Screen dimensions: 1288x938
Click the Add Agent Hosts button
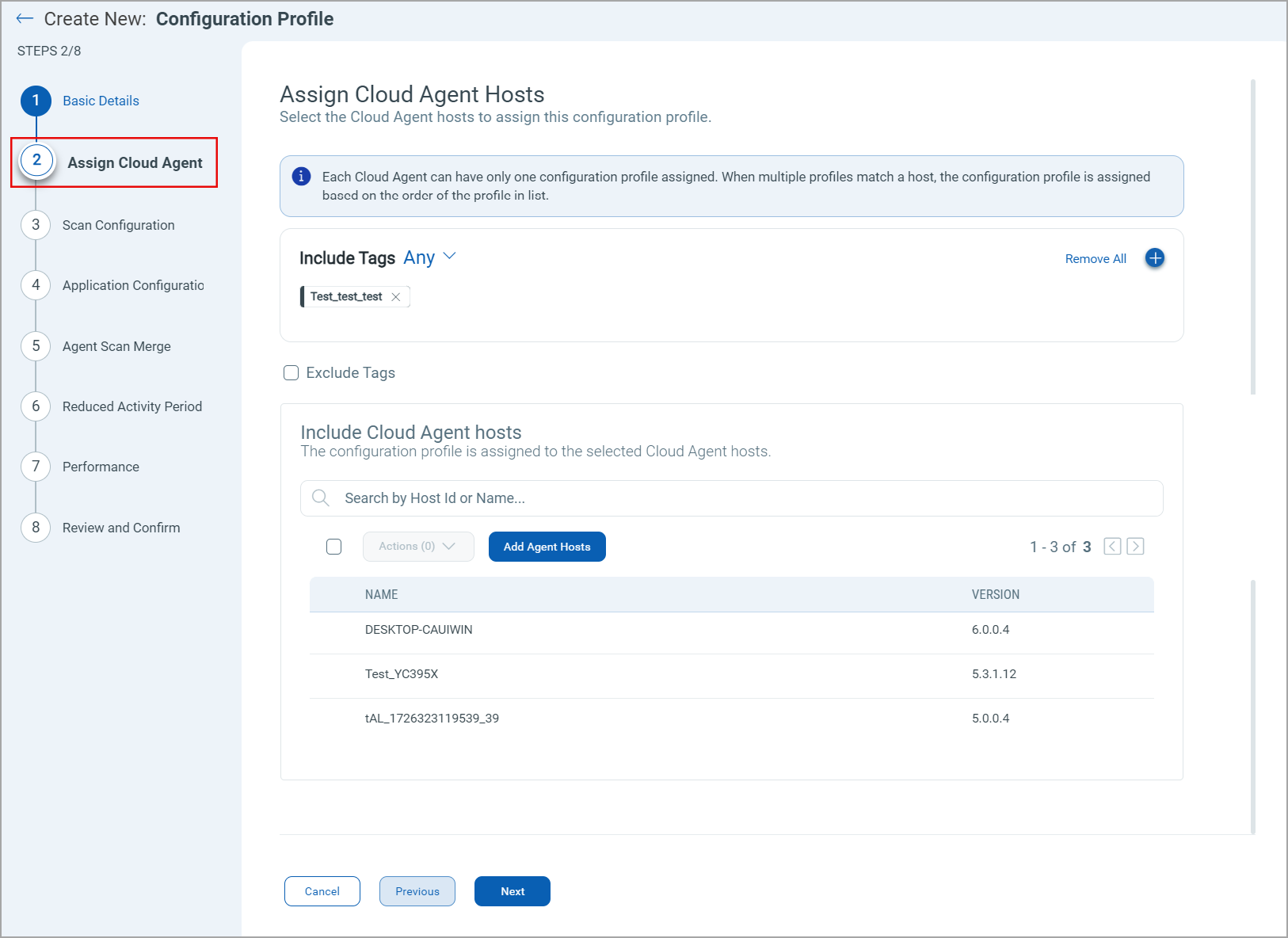[x=547, y=547]
